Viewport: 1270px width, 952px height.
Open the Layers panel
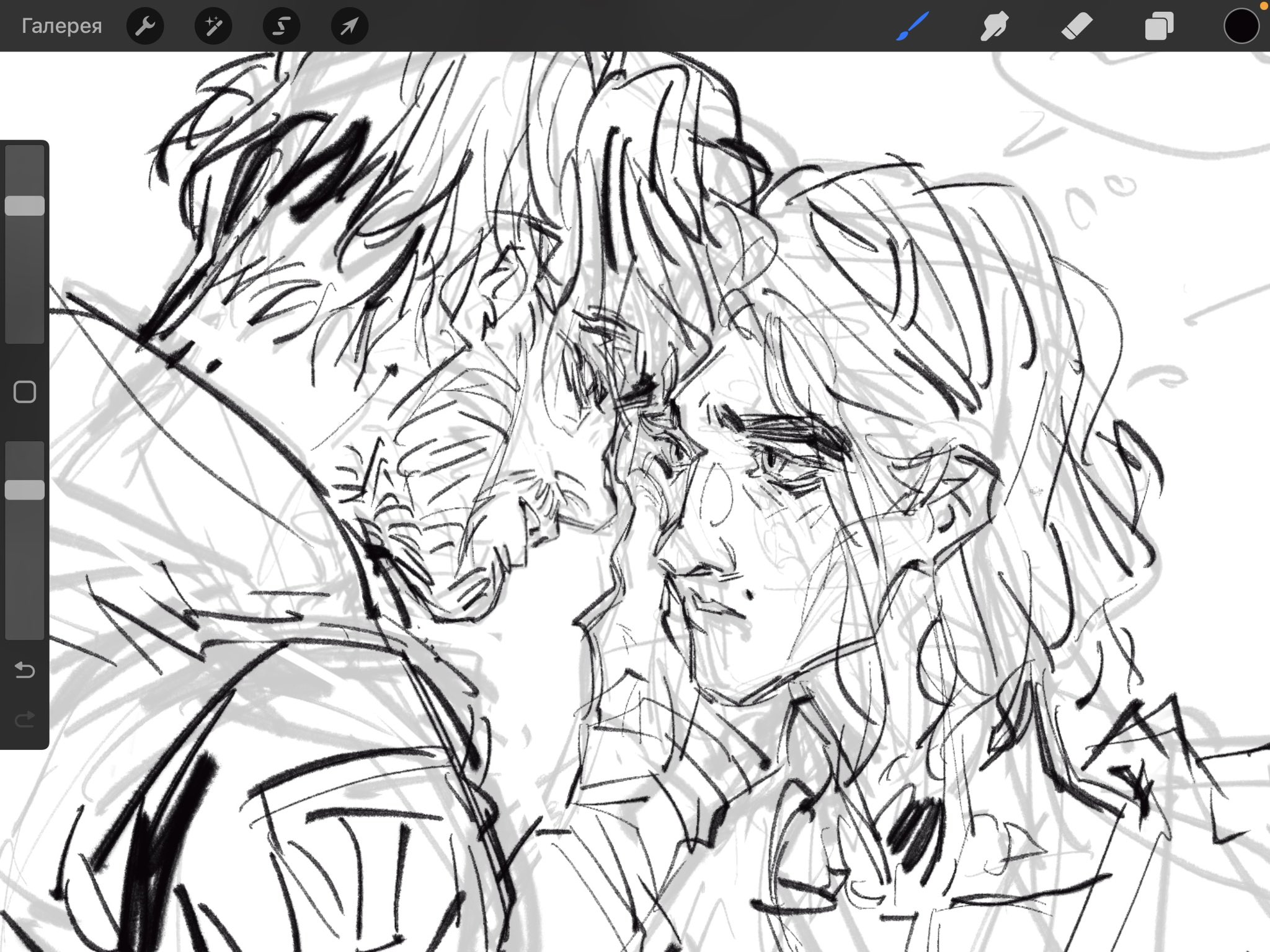(x=1159, y=26)
